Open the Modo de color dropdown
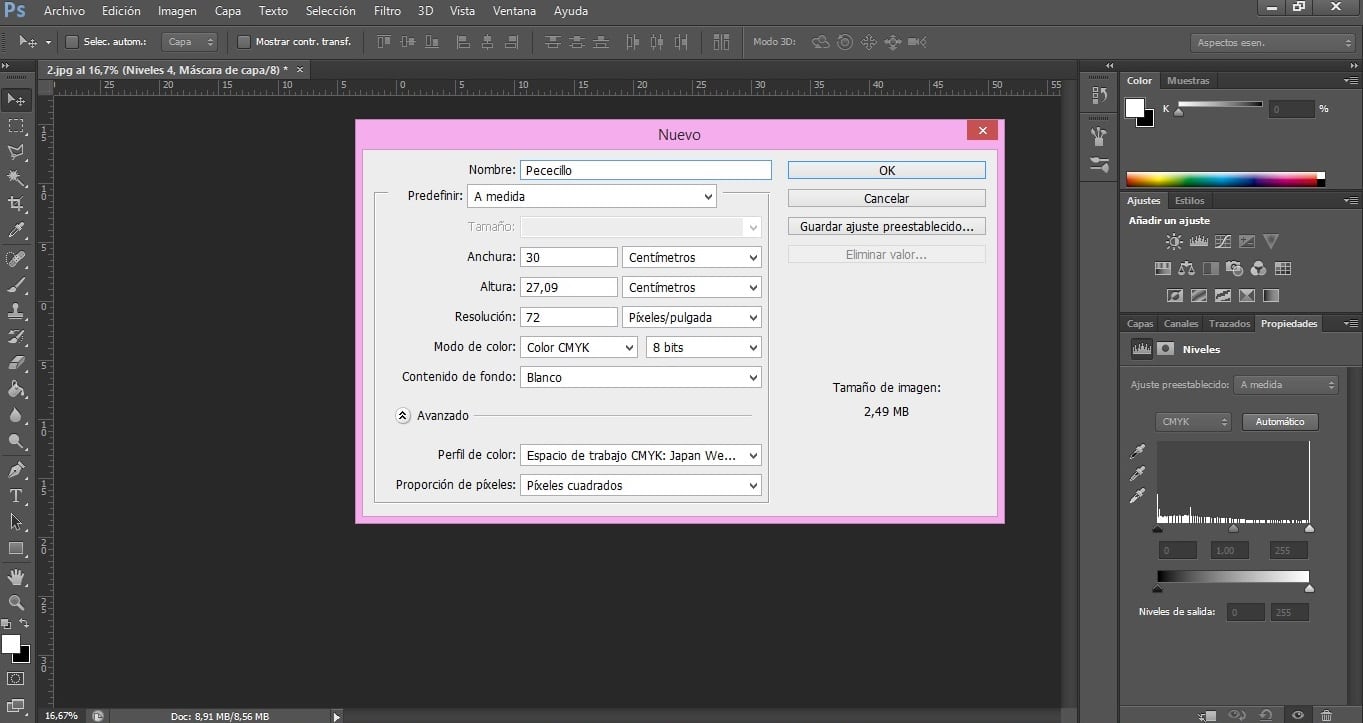Screen dimensions: 1363x723 tap(579, 347)
